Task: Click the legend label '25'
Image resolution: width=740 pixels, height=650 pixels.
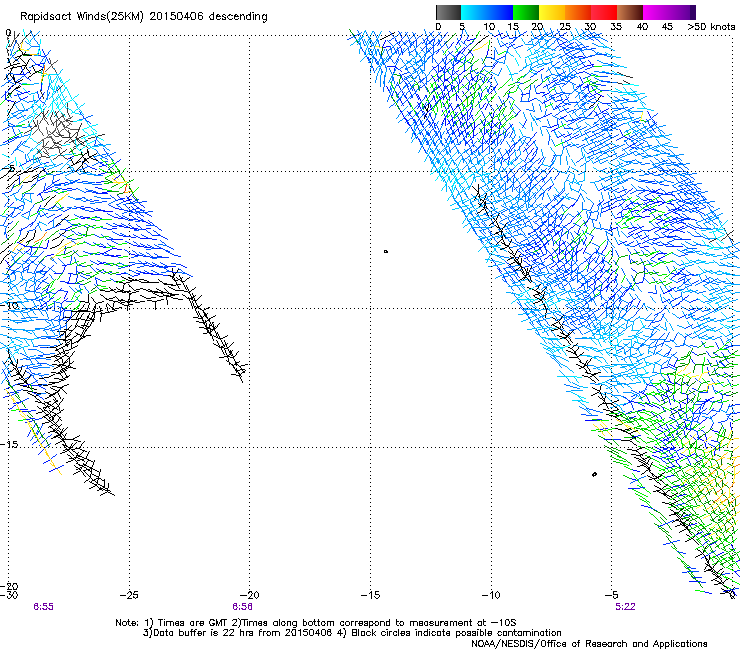Action: 564,27
